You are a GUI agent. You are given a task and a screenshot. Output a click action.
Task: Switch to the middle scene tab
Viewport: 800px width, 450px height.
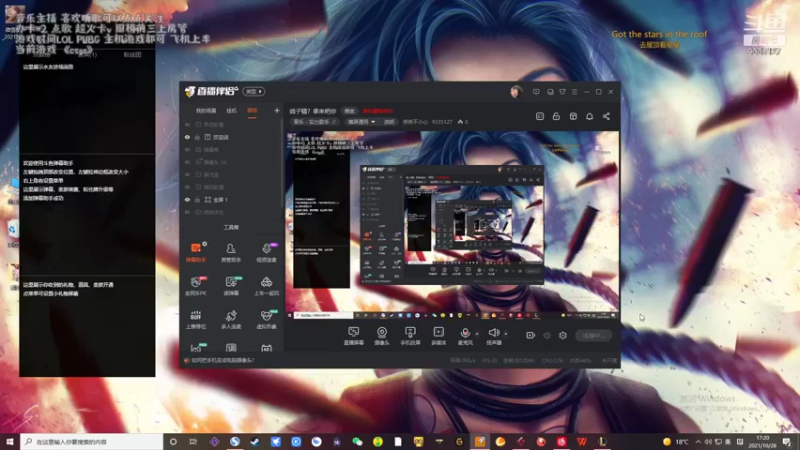(232, 110)
